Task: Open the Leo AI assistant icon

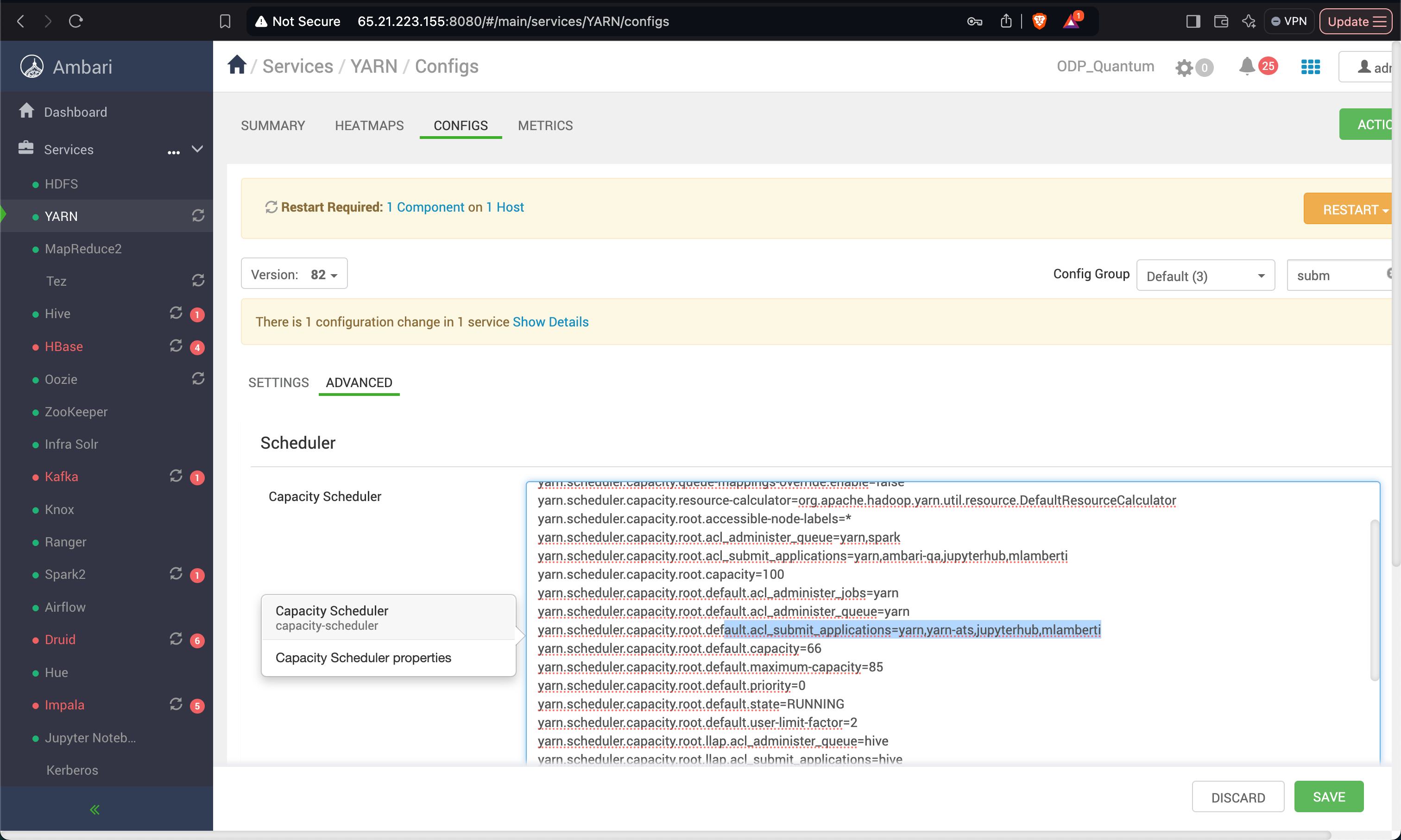Action: pos(1248,21)
